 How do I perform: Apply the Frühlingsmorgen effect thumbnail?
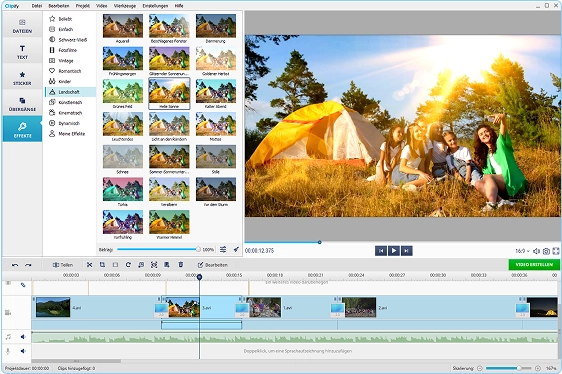click(x=123, y=58)
